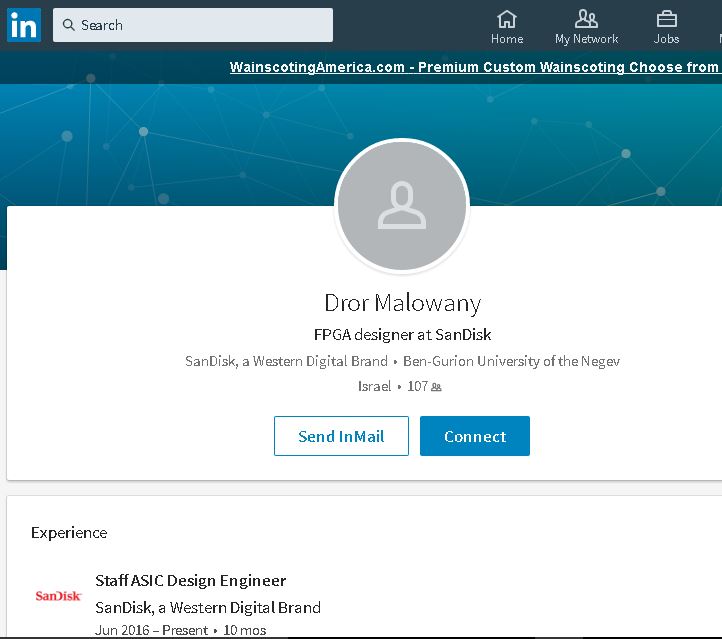722x639 pixels.
Task: Click the connections icon next to 107
Action: click(x=436, y=386)
